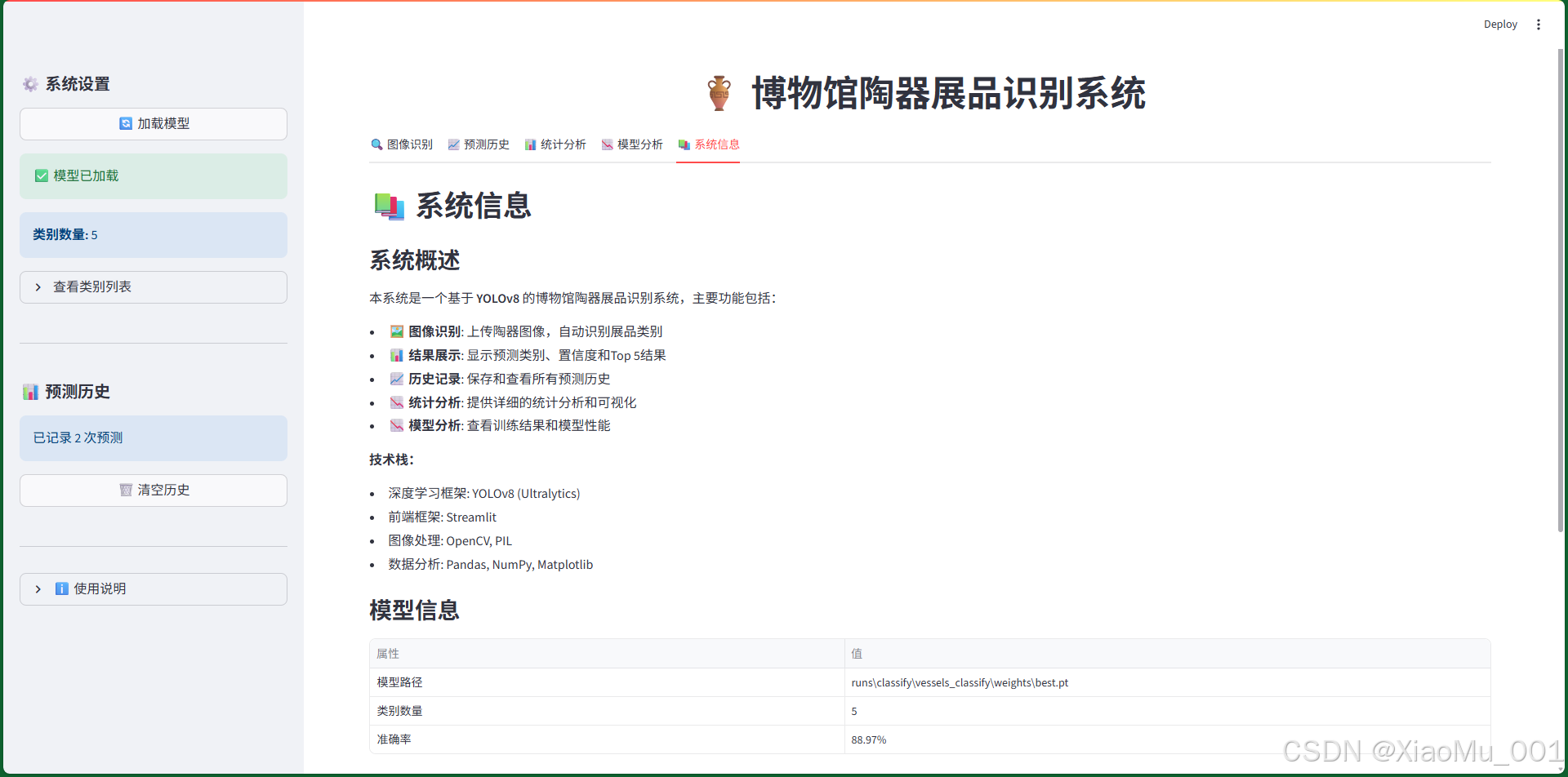Open the three-dot menu in the top-right corner

tap(1539, 24)
